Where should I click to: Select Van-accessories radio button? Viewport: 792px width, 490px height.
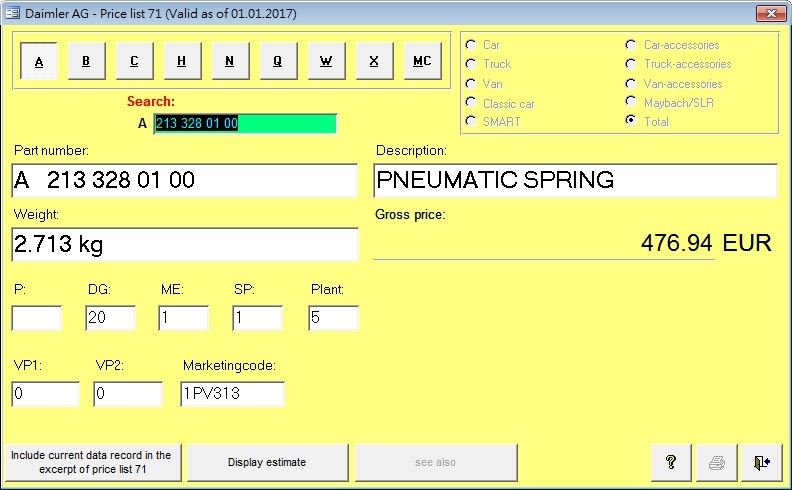click(x=630, y=83)
